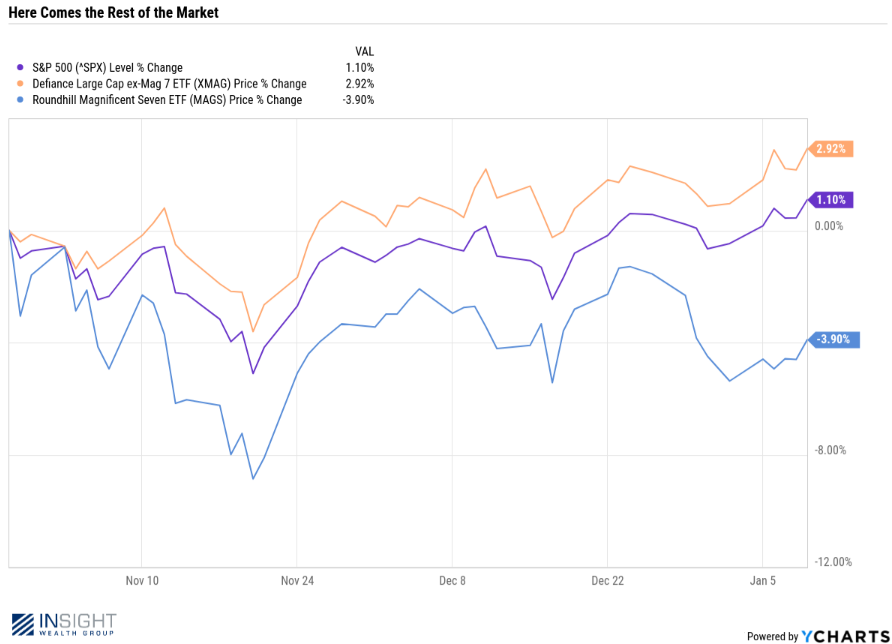Click the Jan 5 date marker
The width and height of the screenshot is (892, 644).
click(x=762, y=580)
